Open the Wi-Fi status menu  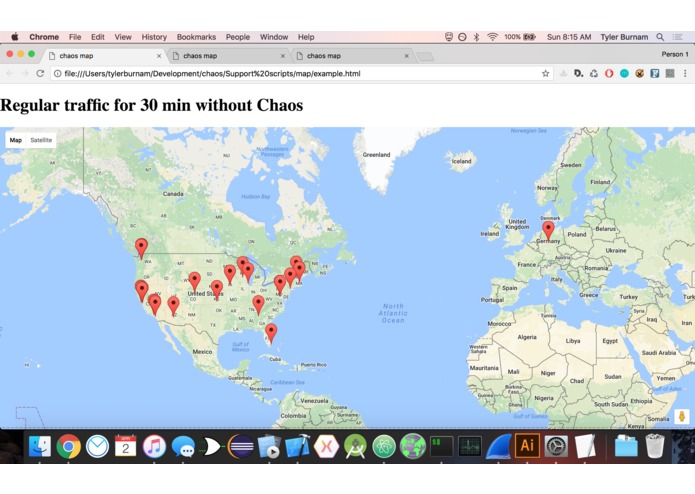click(x=492, y=37)
